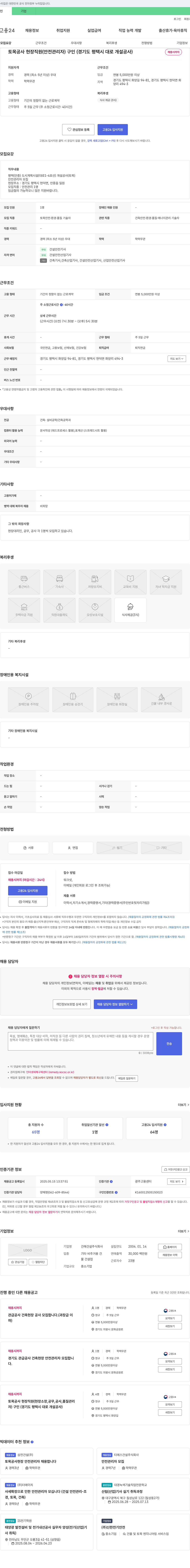Click the 거짓구인광고 신고 button
190x1568 pixels.
[175, 1169]
